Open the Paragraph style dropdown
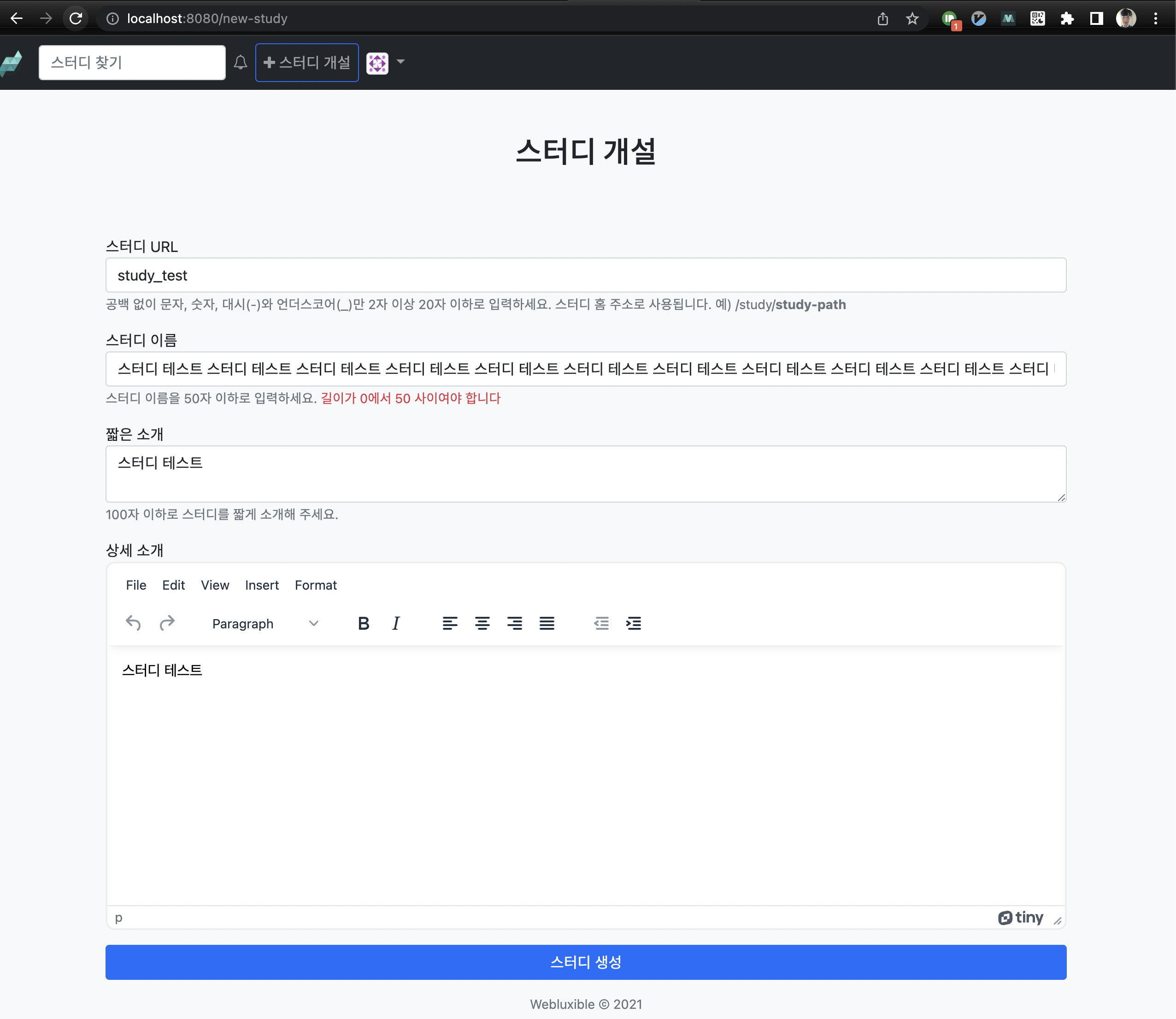This screenshot has height=1019, width=1176. click(x=265, y=624)
